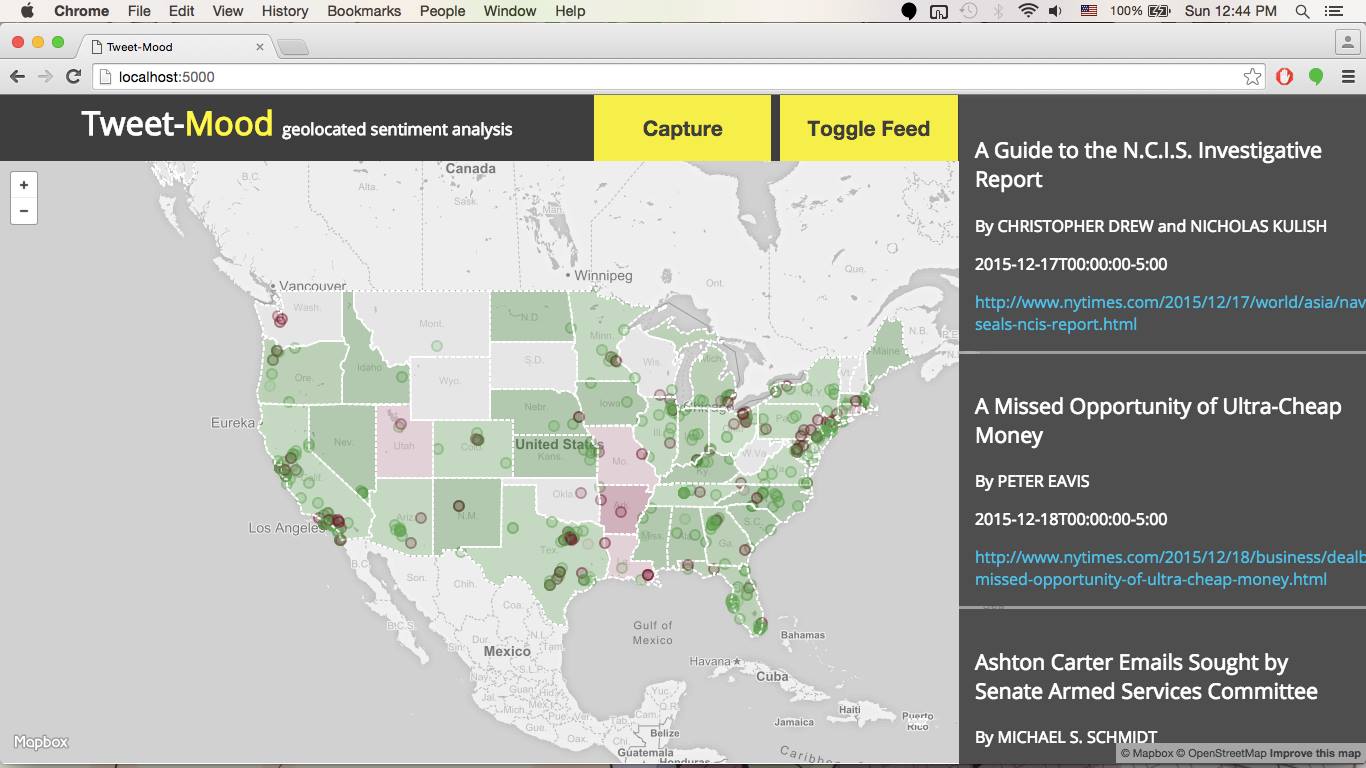Viewport: 1366px width, 768px height.
Task: Click the map zoom in plus button
Action: click(x=24, y=185)
